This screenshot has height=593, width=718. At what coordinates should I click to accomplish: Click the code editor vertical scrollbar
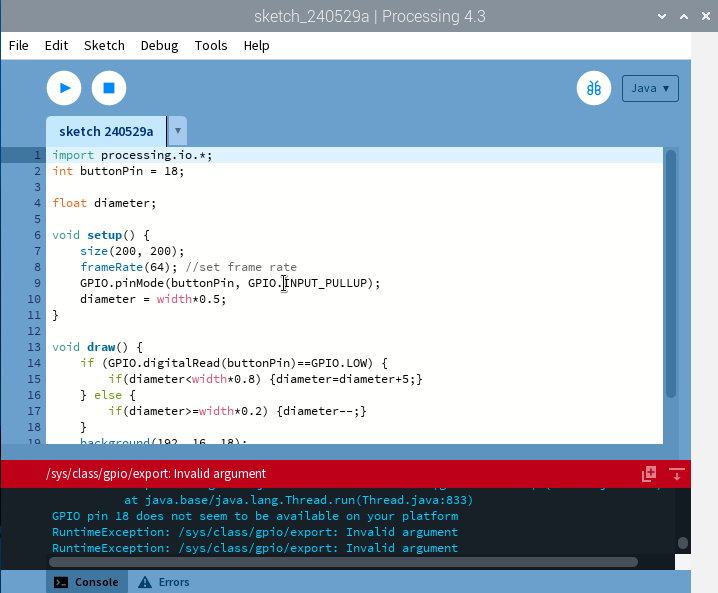tap(671, 274)
